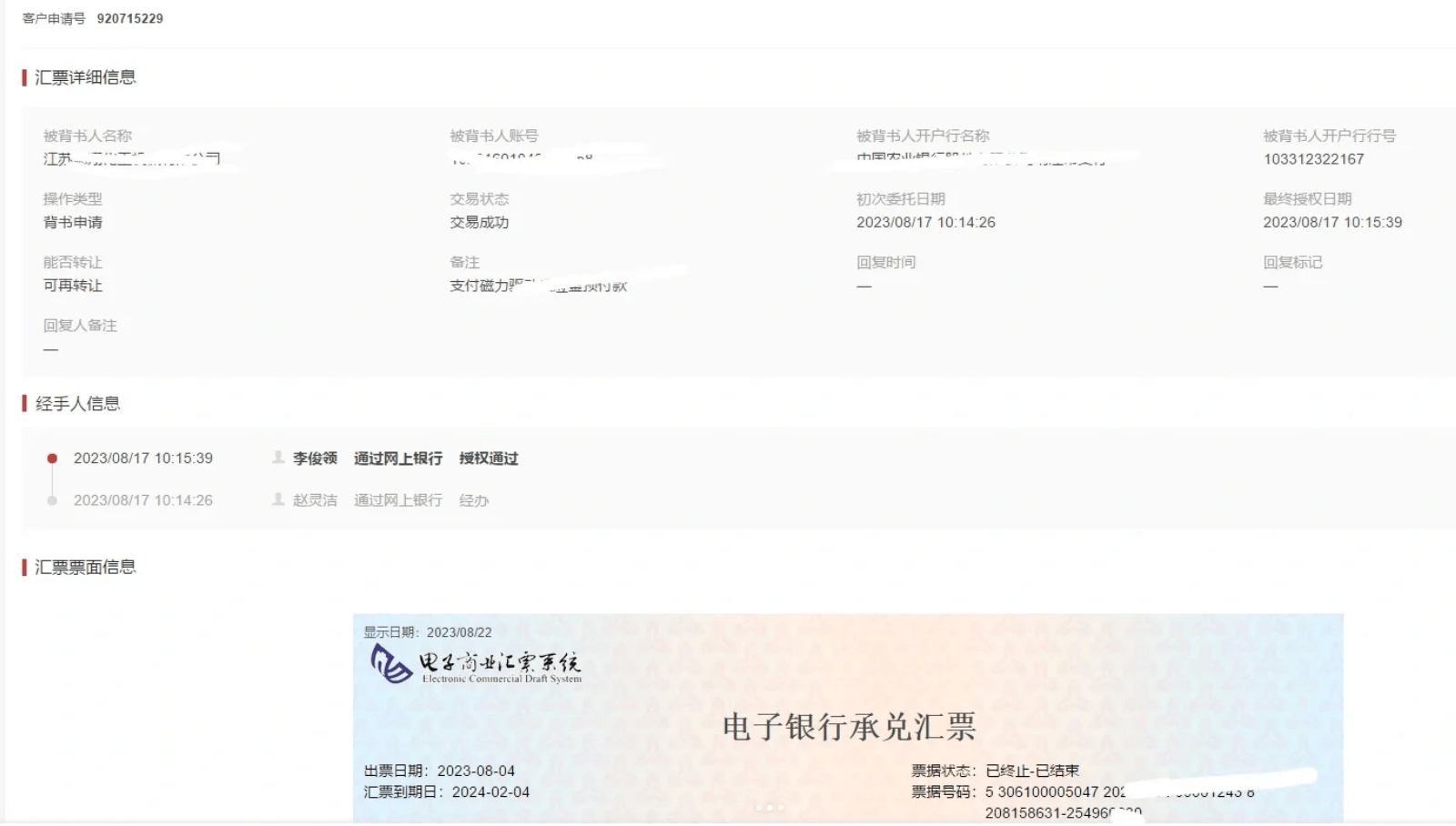
Task: Click the timestamp under 最终授权日期
Action: tap(1332, 222)
